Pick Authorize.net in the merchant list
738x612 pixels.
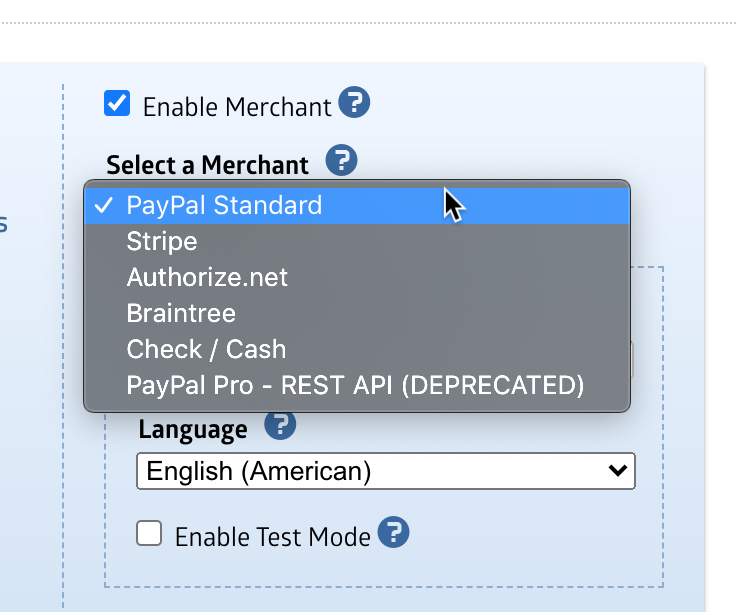207,277
